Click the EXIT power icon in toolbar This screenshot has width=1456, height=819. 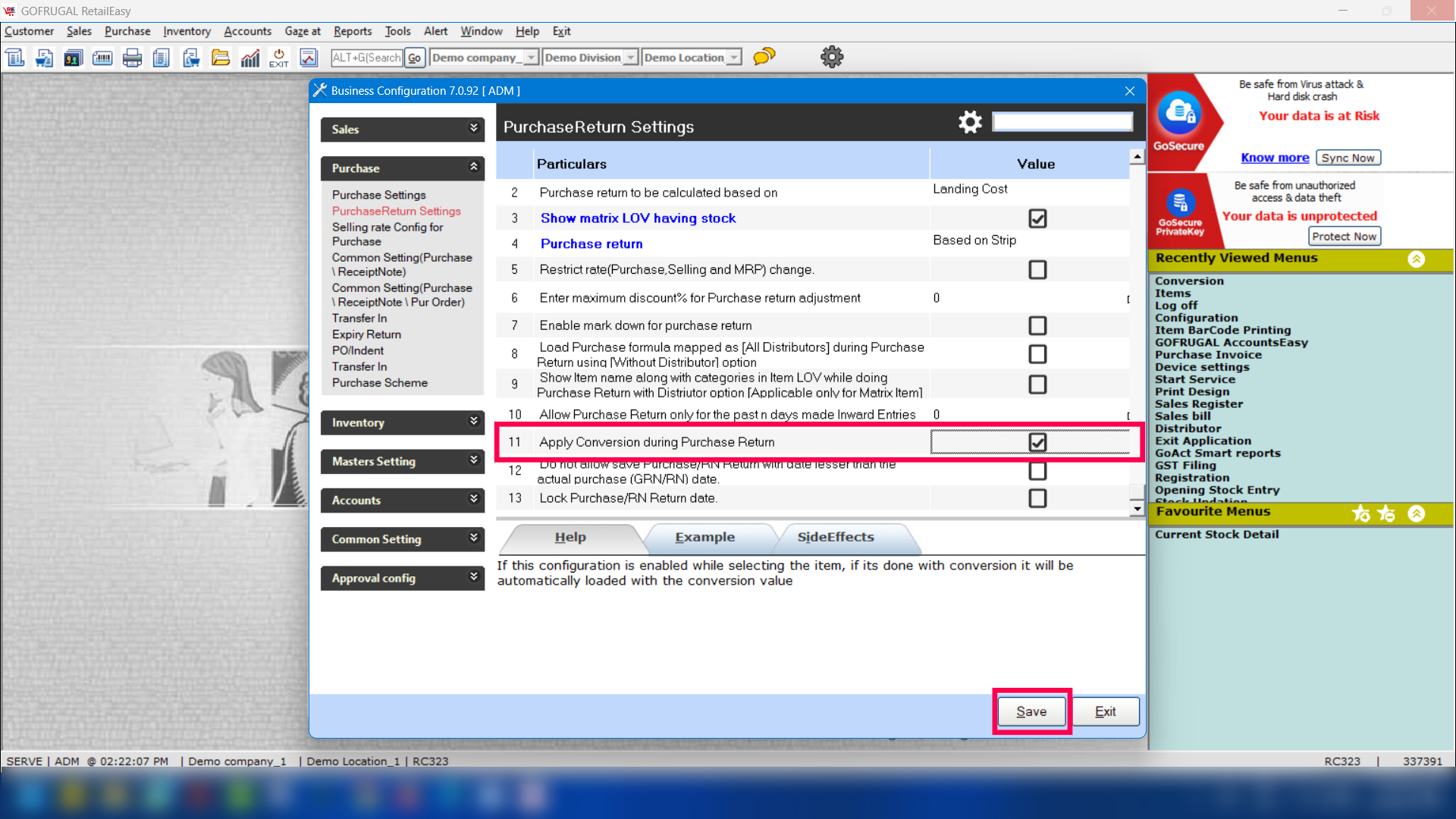pyautogui.click(x=278, y=58)
